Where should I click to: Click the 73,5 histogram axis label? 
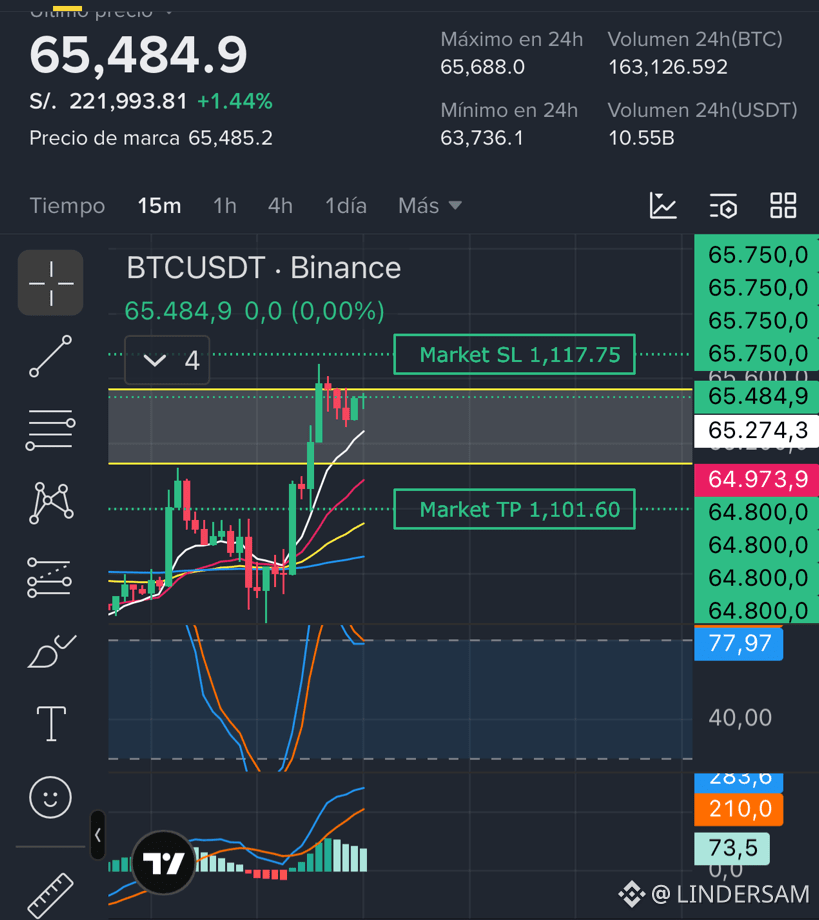point(732,848)
